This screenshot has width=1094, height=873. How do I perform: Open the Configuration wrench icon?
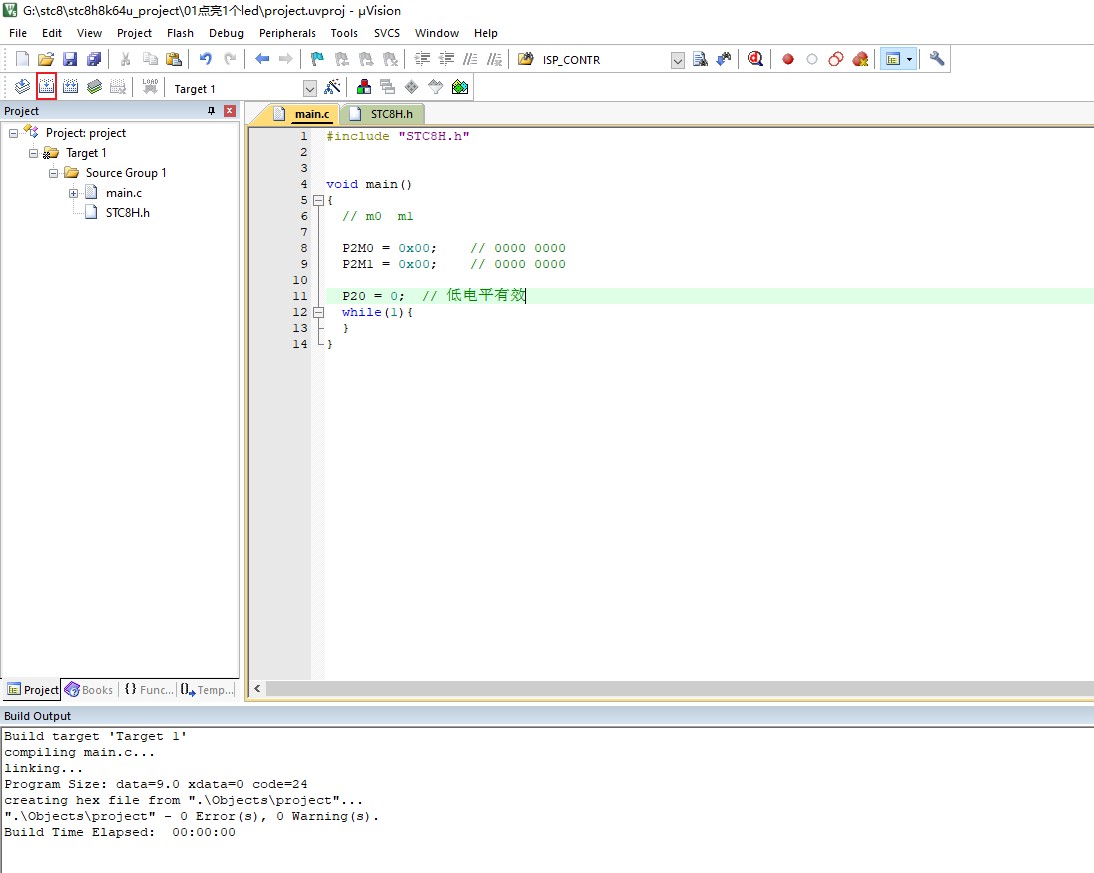937,59
